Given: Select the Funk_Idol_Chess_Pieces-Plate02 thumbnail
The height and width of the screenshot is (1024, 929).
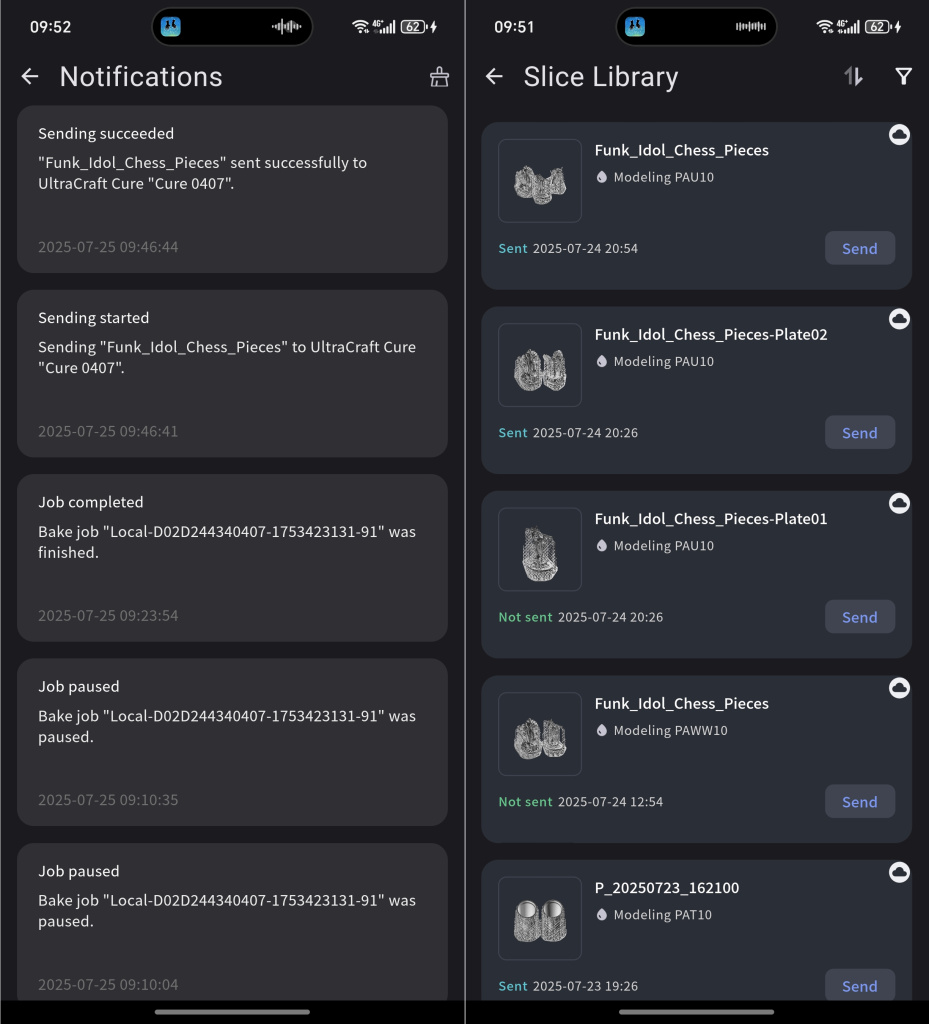Looking at the screenshot, I should tap(540, 365).
